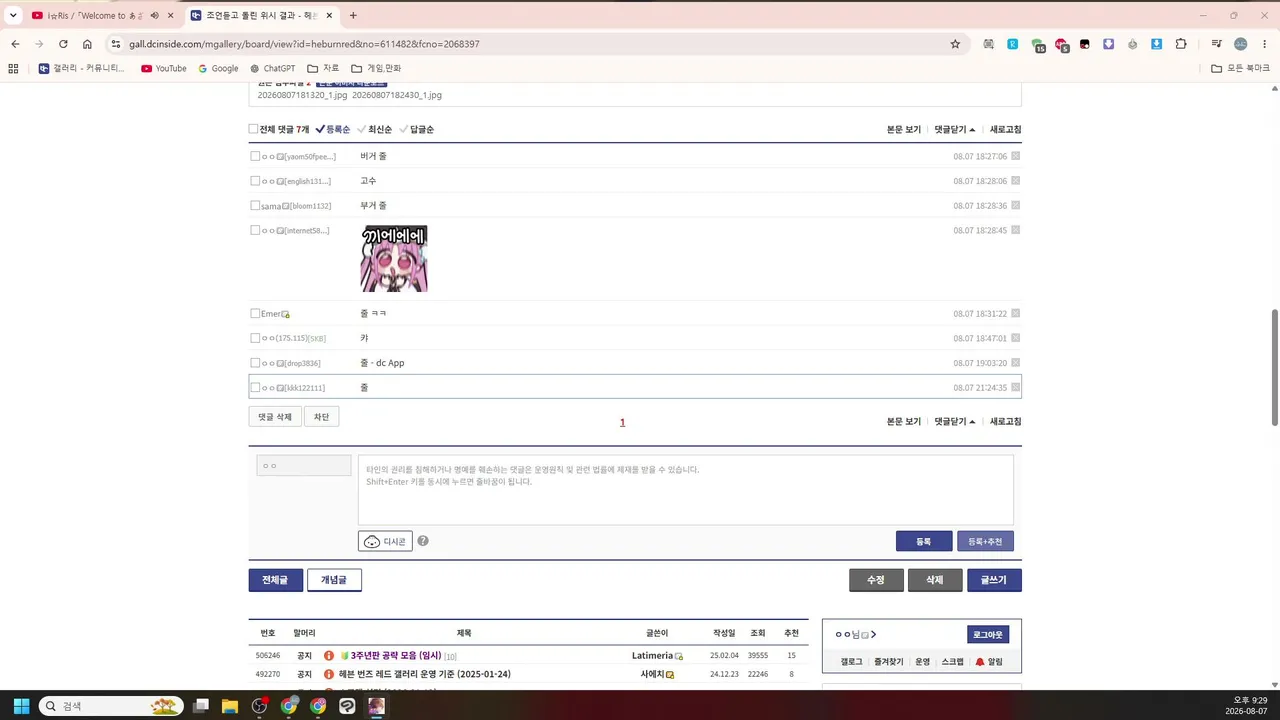Bookmark this page with the star icon

pos(955,44)
